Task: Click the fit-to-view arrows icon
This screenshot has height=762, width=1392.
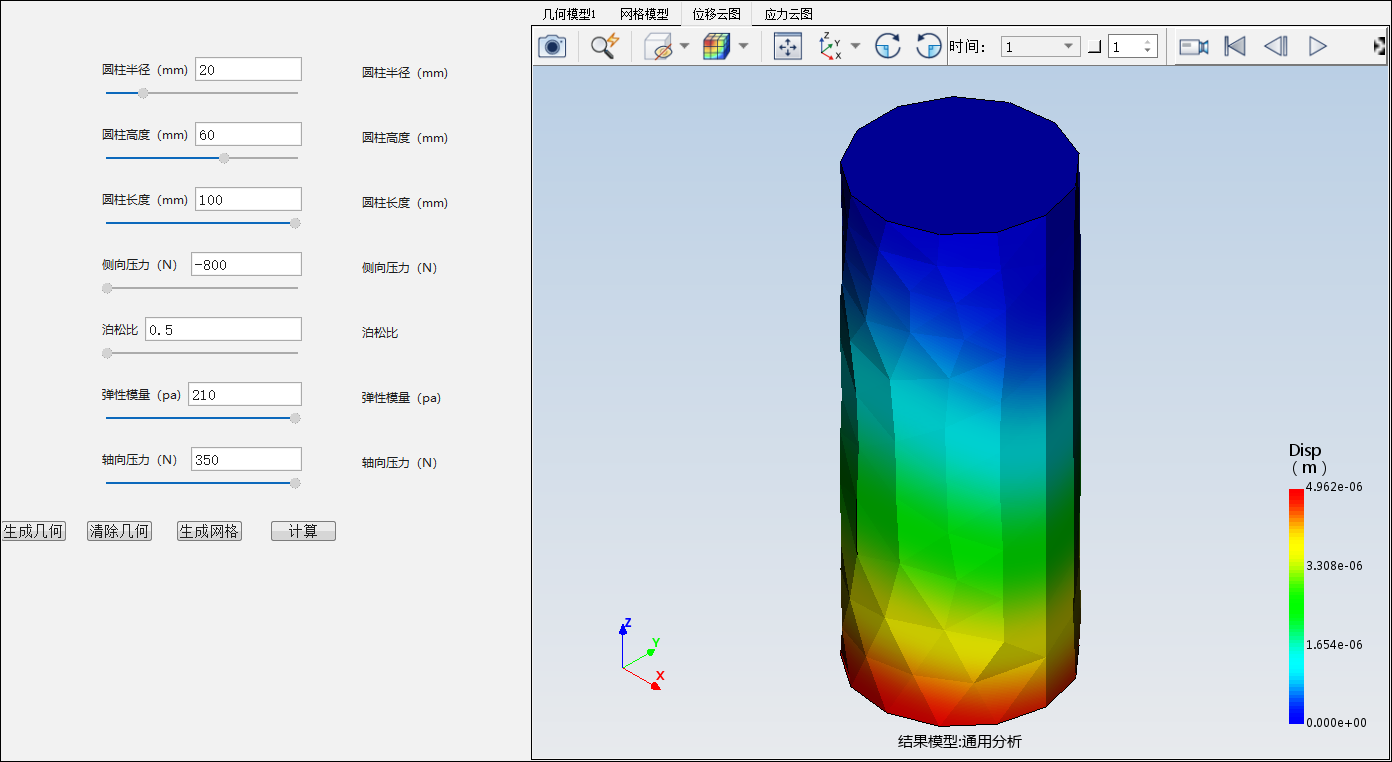Action: 788,46
